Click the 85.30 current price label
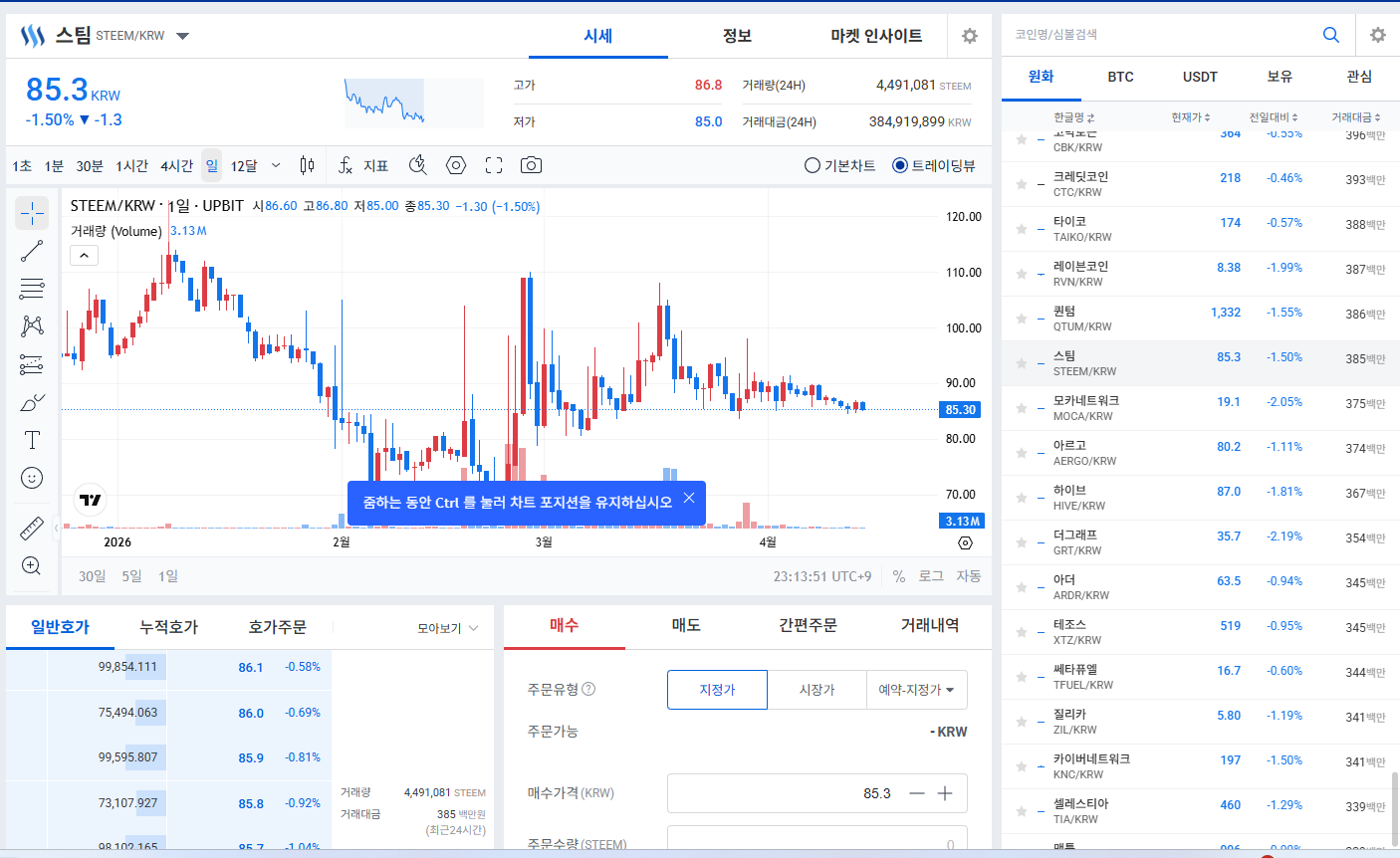This screenshot has height=858, width=1400. tap(961, 409)
